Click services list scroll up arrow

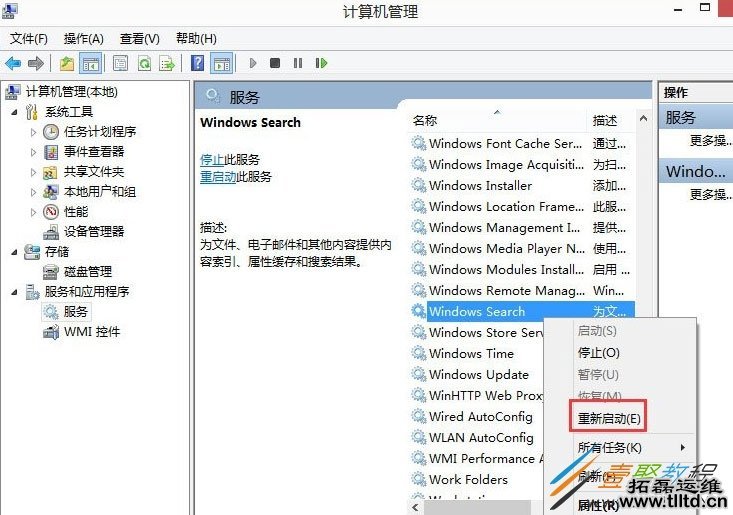coord(643,119)
